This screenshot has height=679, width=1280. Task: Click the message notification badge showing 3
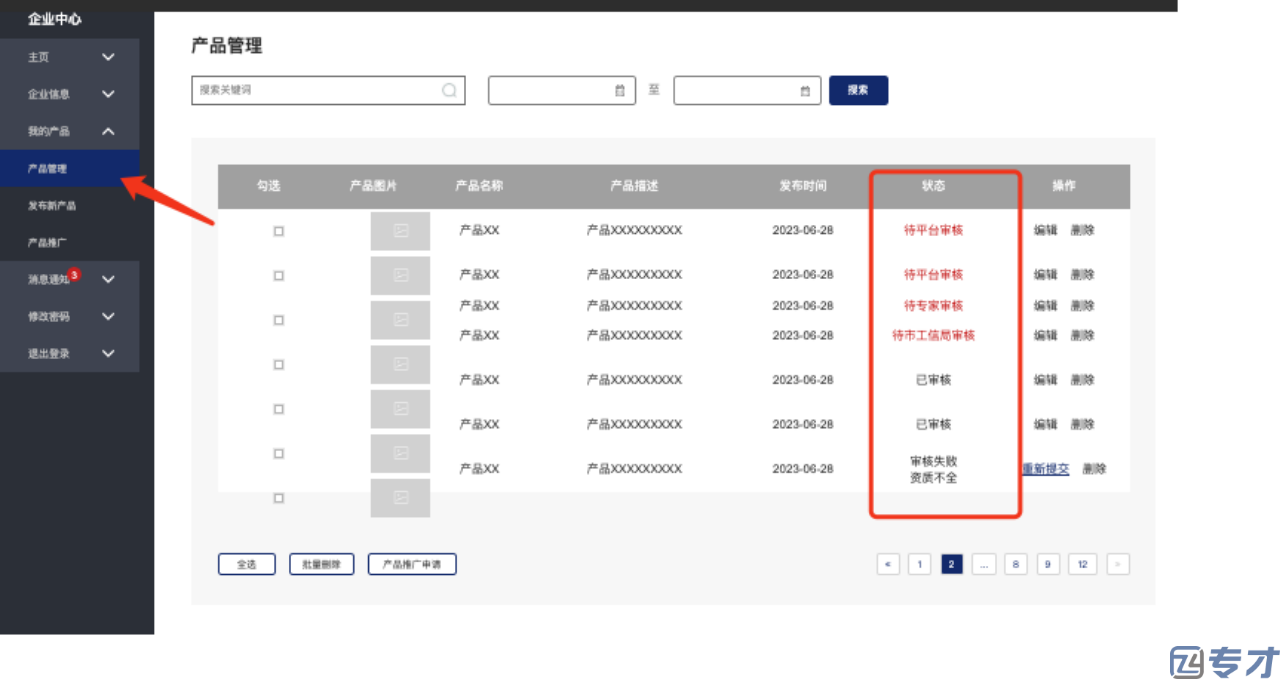[x=74, y=275]
